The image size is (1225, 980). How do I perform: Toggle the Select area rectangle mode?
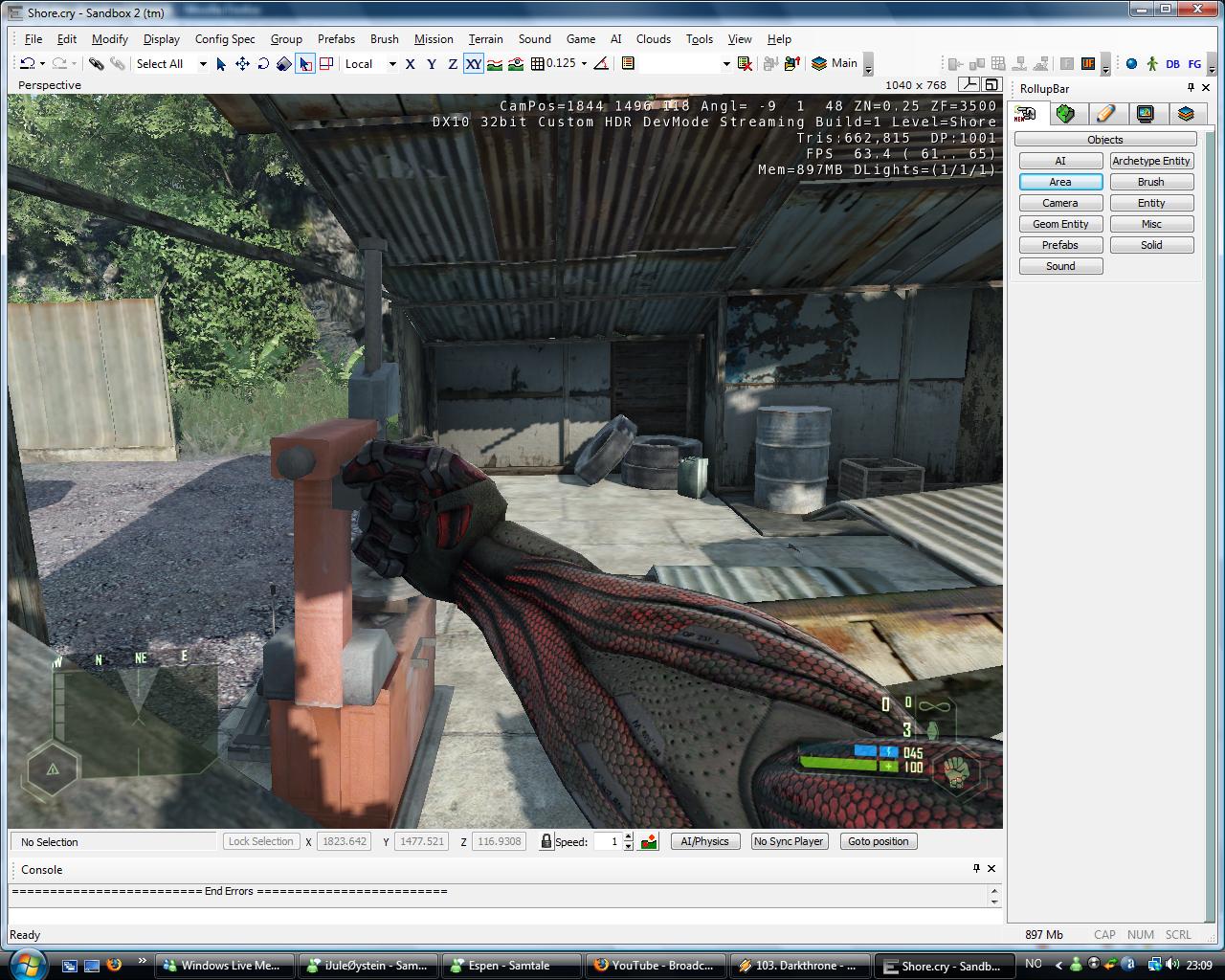(x=326, y=63)
